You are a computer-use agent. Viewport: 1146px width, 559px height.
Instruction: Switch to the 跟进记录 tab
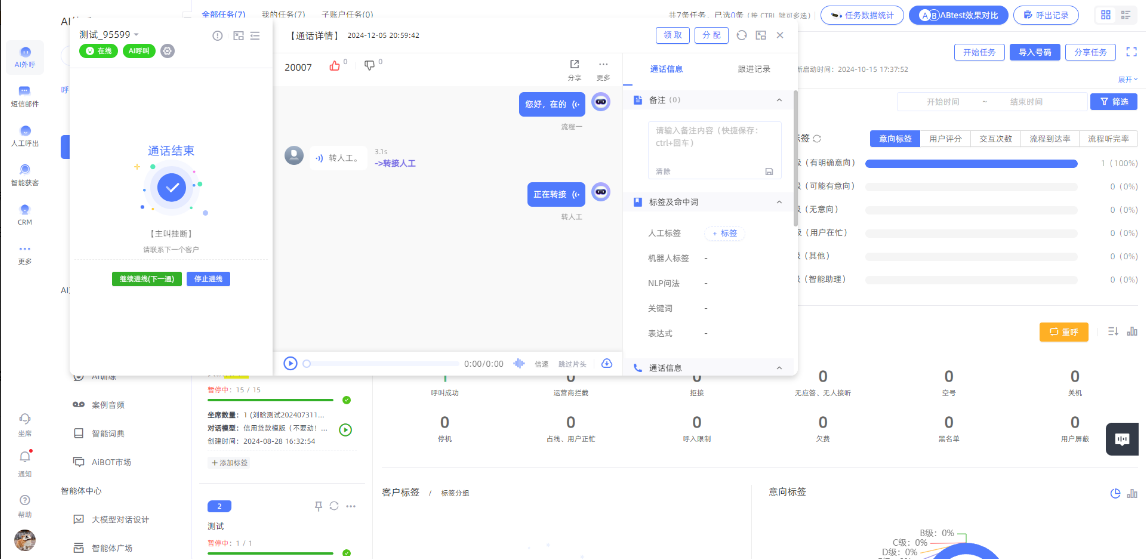753,69
